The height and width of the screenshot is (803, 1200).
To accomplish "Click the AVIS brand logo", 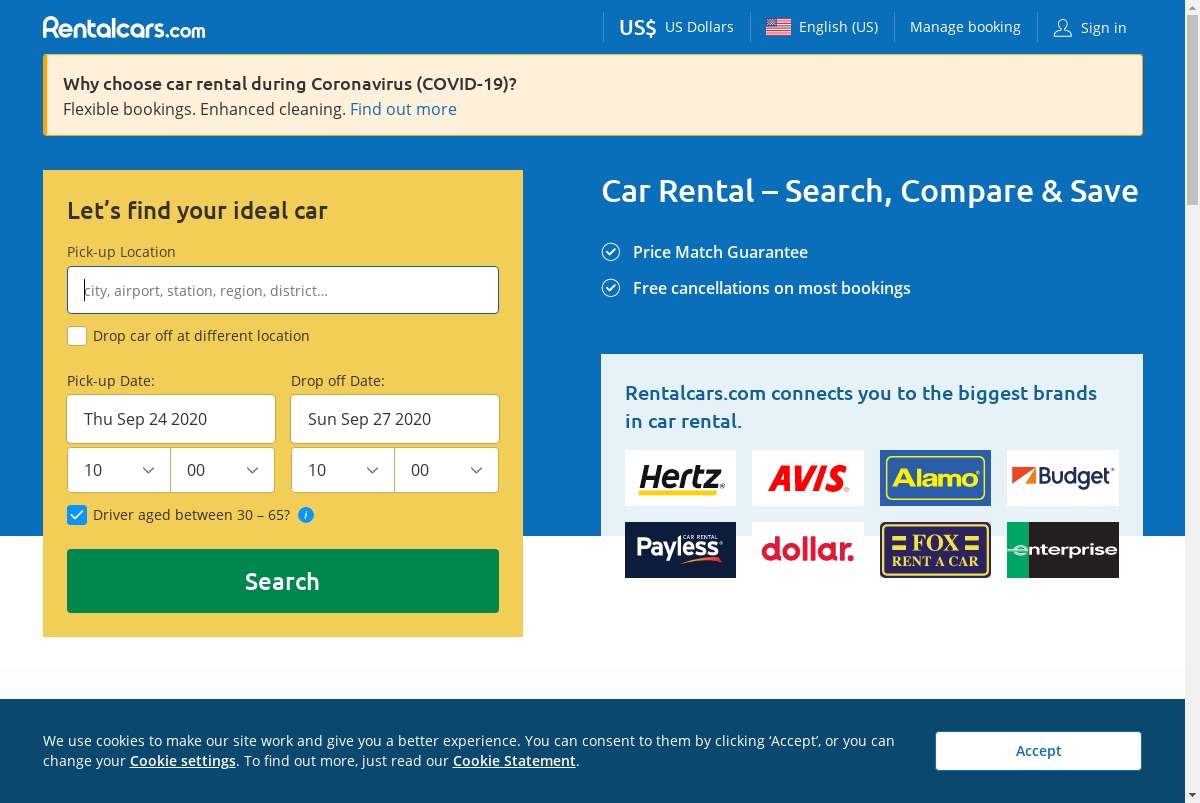I will (x=808, y=478).
